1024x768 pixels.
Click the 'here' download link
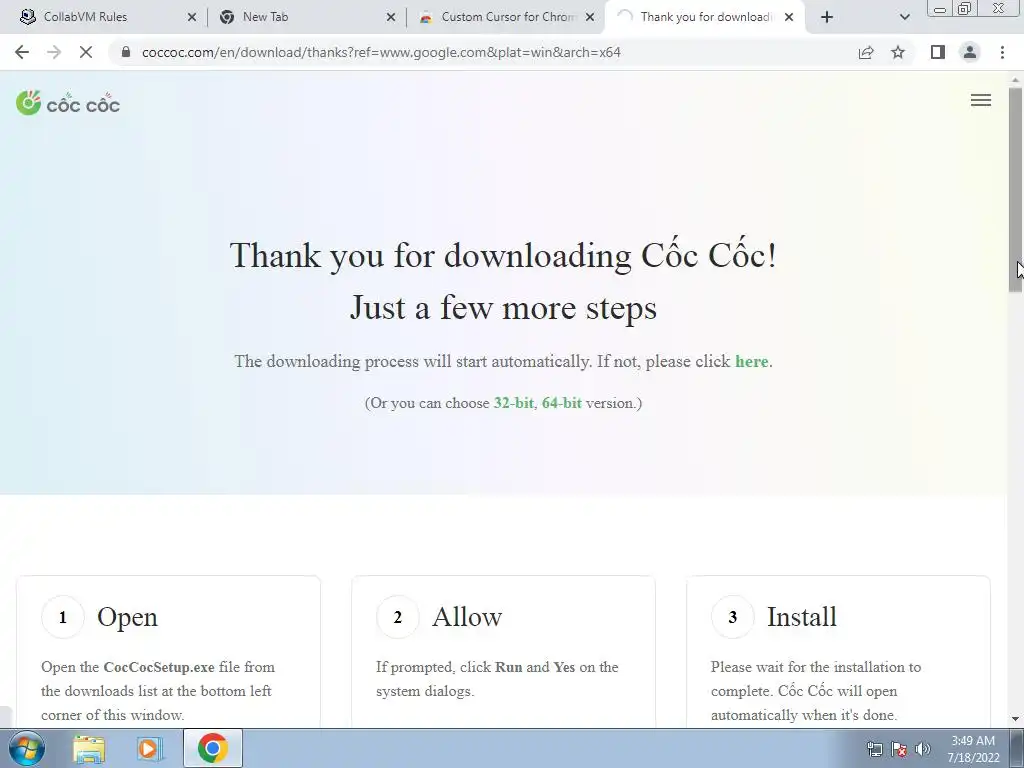coord(752,361)
